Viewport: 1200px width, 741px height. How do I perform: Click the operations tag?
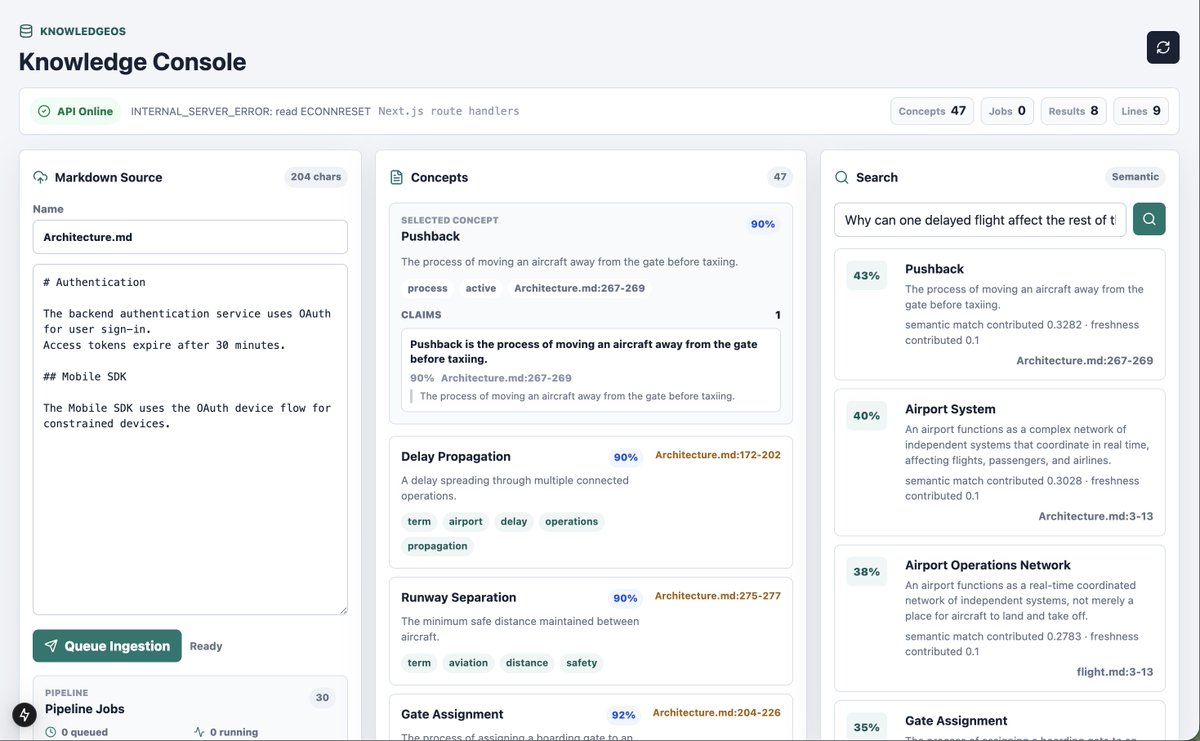571,521
